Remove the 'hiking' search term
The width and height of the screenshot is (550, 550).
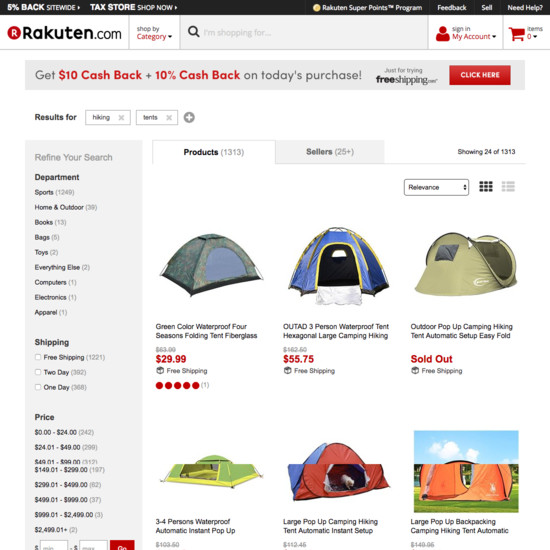tap(121, 118)
